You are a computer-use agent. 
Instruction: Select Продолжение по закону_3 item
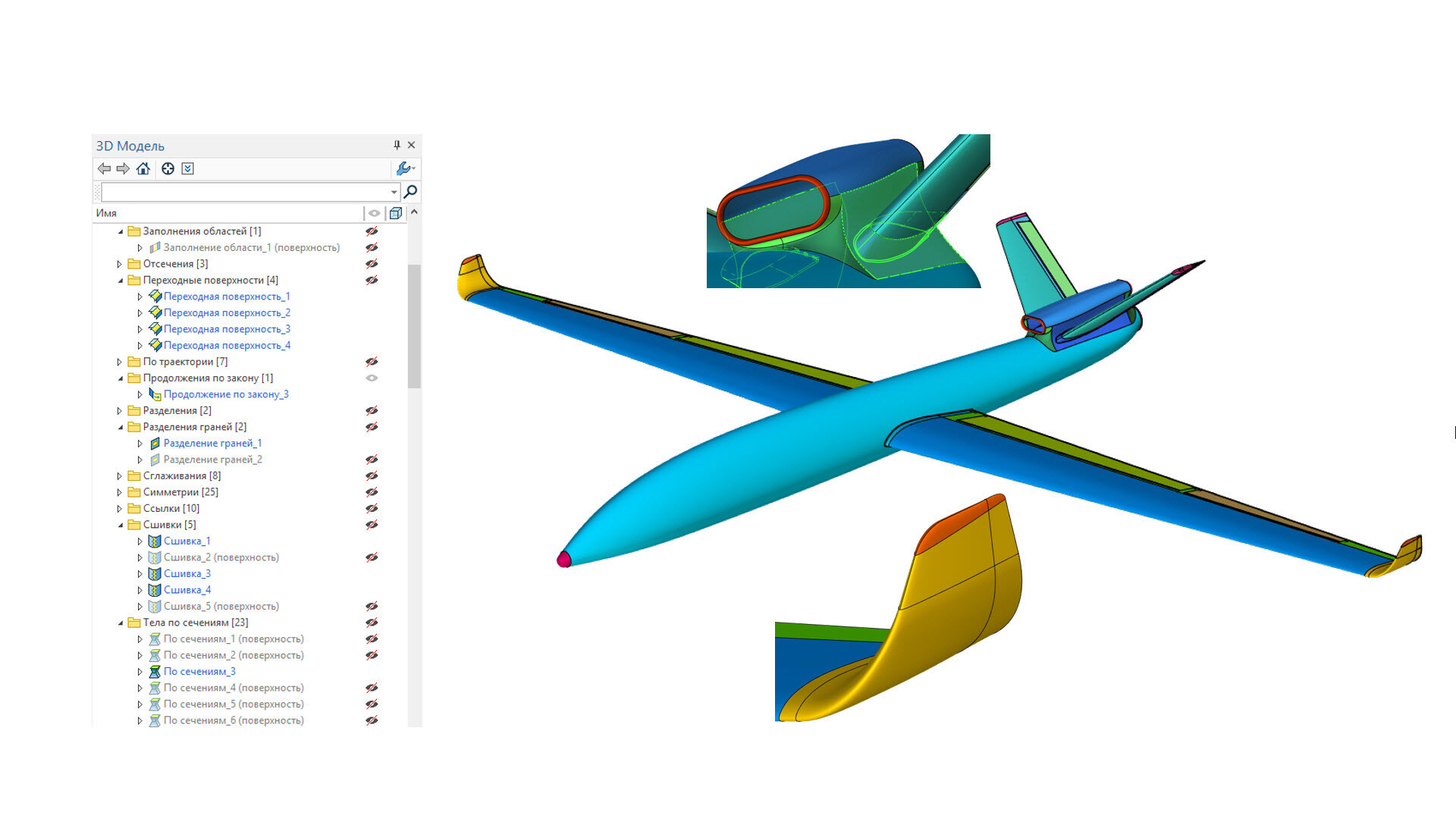click(226, 394)
